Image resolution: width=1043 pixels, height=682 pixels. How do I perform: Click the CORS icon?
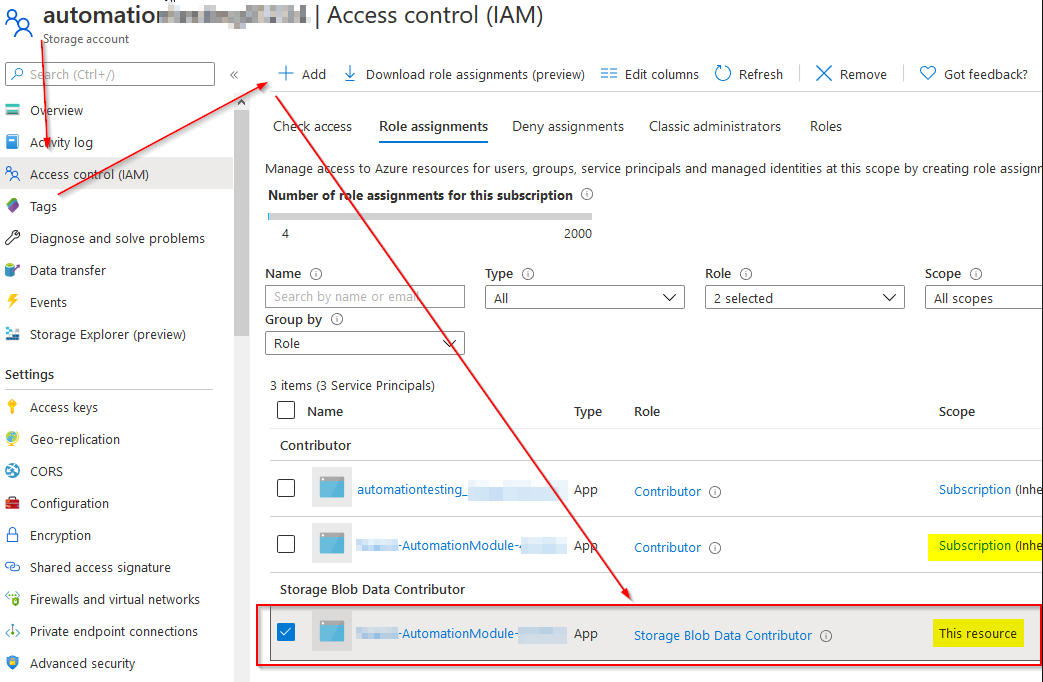click(x=13, y=470)
